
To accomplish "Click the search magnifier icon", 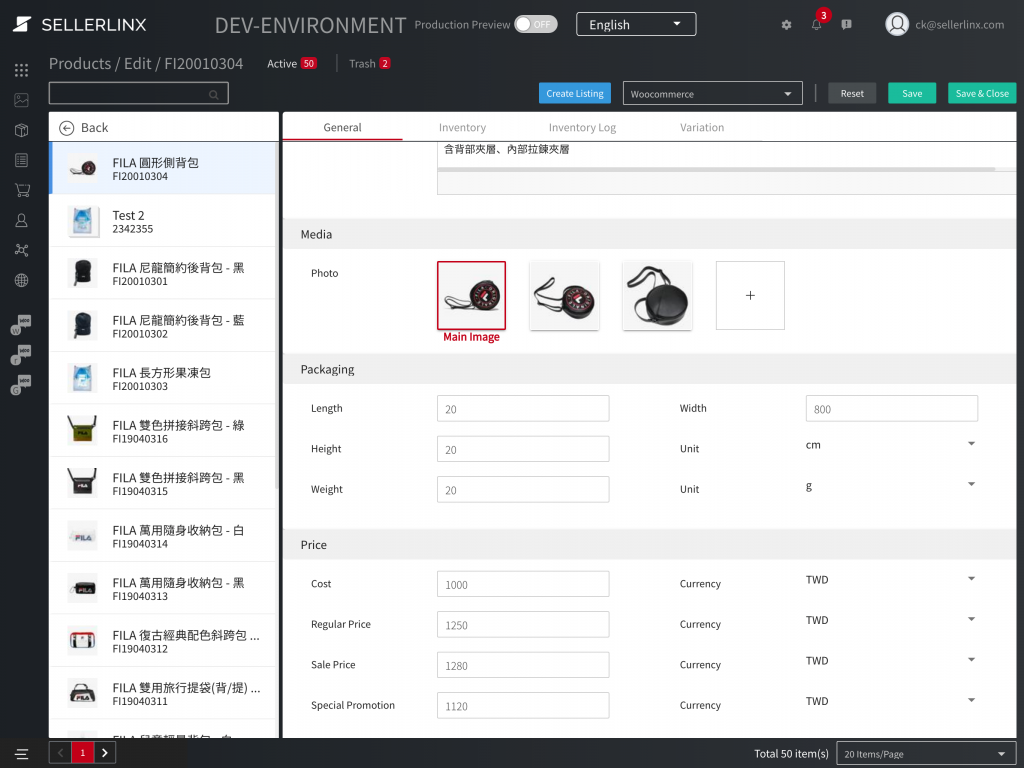I will coord(214,95).
